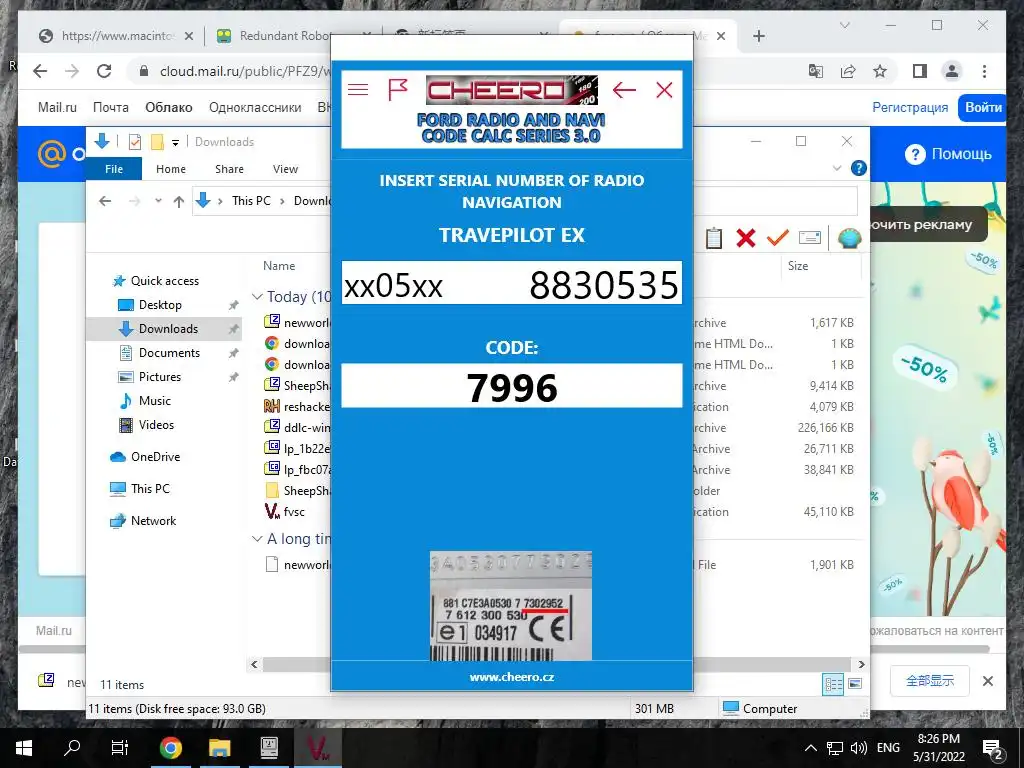Select Desktop in the navigation pane
Image resolution: width=1024 pixels, height=768 pixels.
pyautogui.click(x=160, y=305)
